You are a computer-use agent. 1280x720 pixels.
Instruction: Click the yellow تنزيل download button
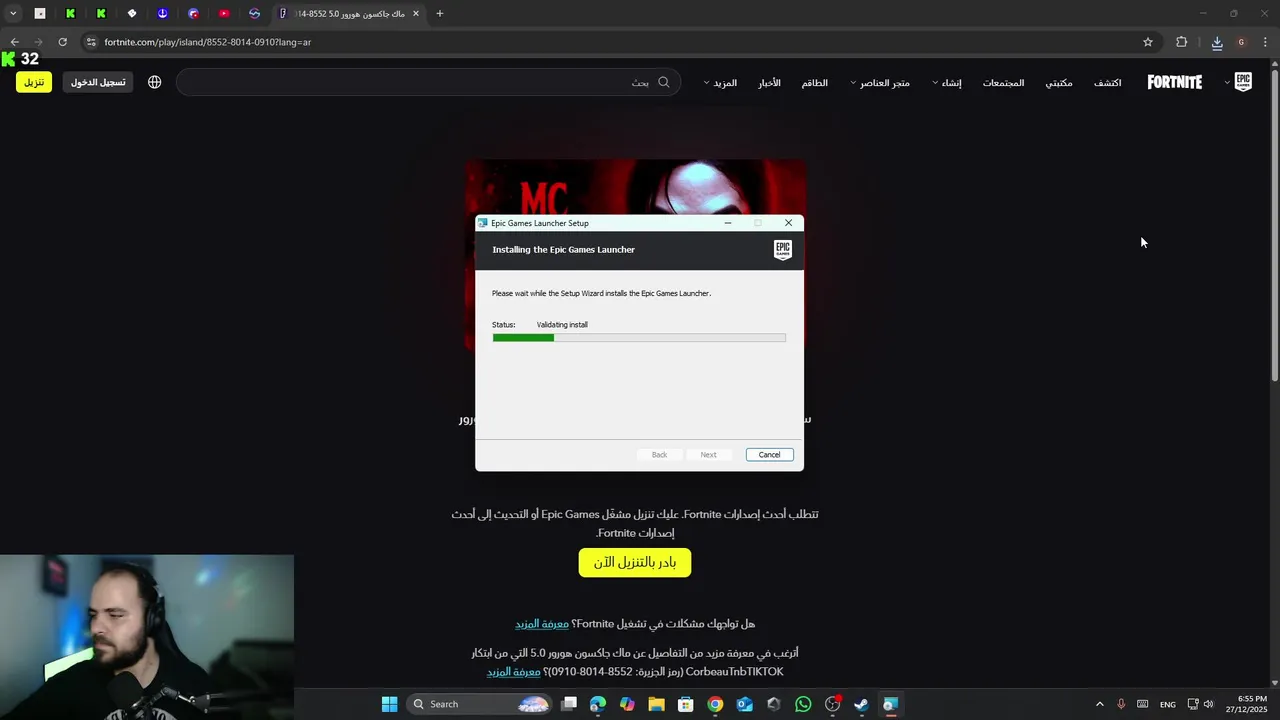coord(34,82)
